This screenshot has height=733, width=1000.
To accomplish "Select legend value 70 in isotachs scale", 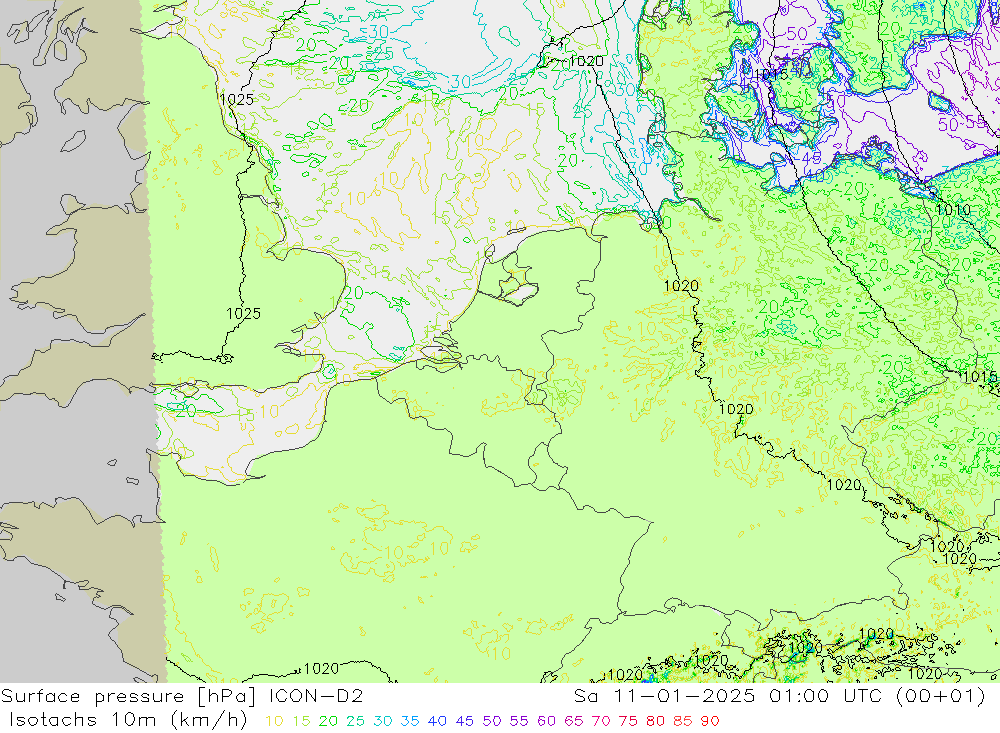I will click(x=601, y=721).
